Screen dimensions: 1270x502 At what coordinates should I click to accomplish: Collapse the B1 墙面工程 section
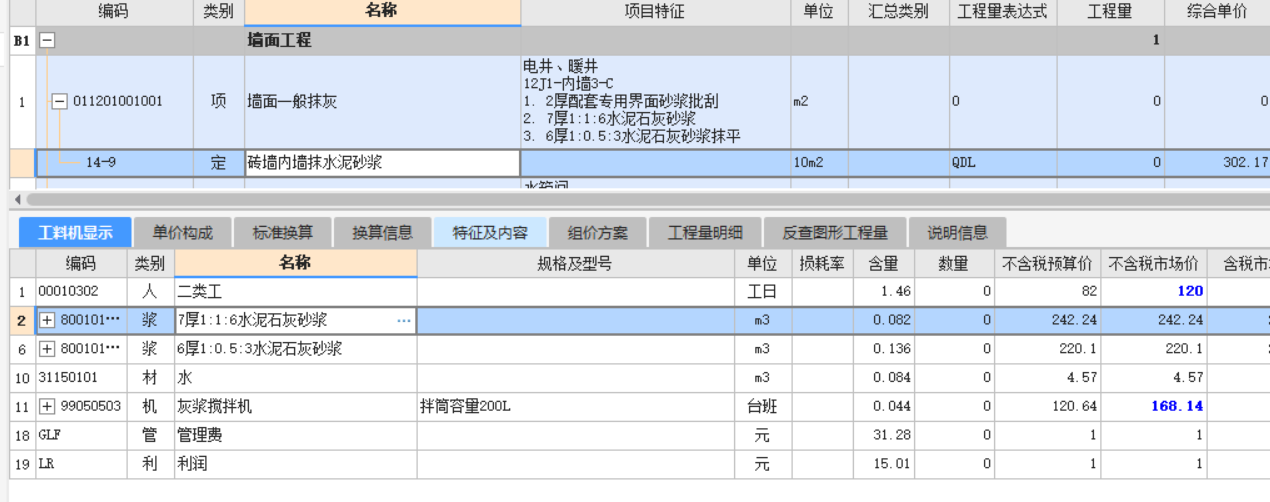click(x=46, y=41)
